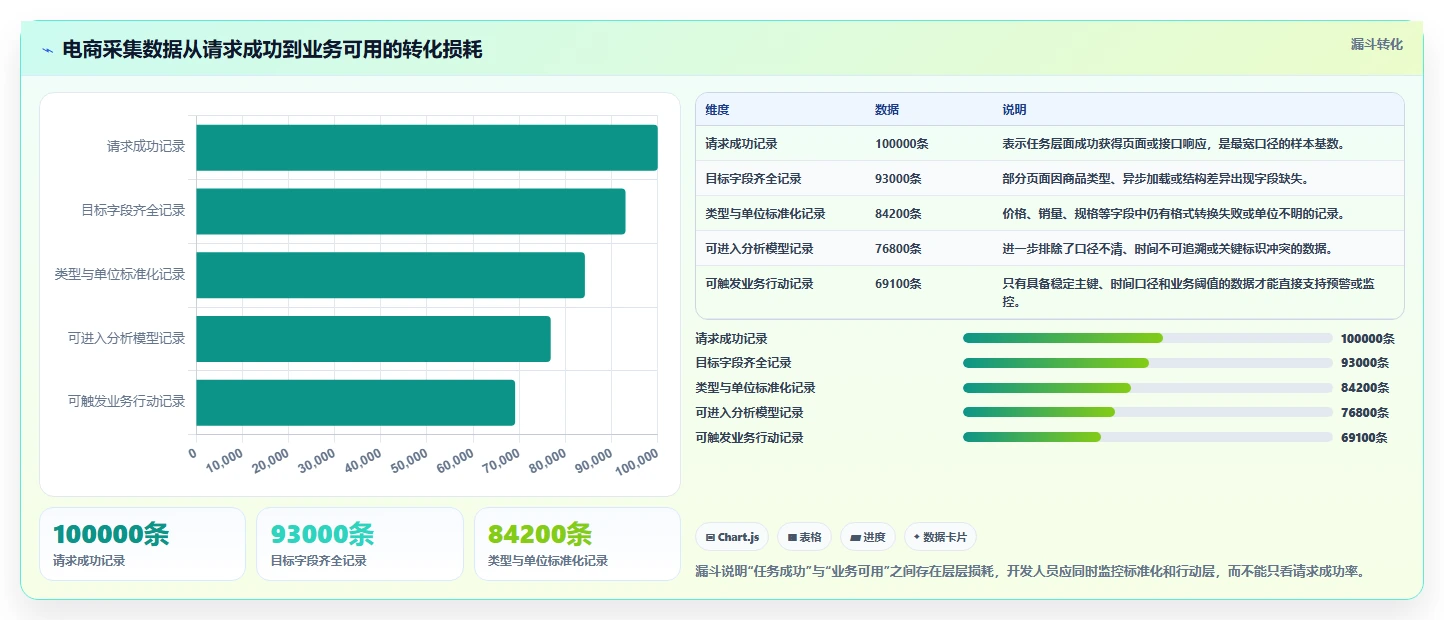Click the 漏斗转化 tag in header
This screenshot has height=620, width=1444.
tap(1376, 44)
